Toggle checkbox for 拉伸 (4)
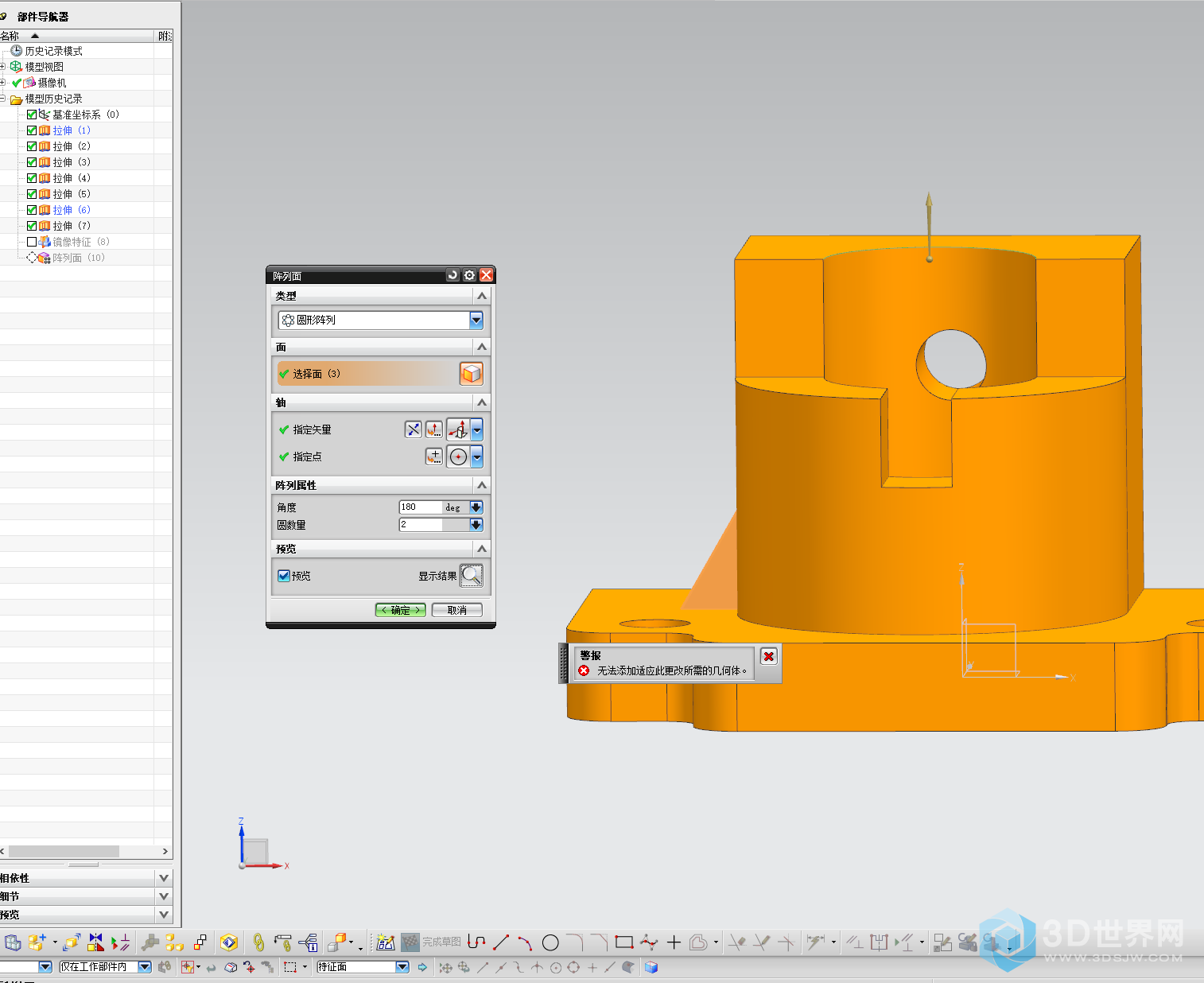Viewport: 1204px width, 983px height. (32, 178)
